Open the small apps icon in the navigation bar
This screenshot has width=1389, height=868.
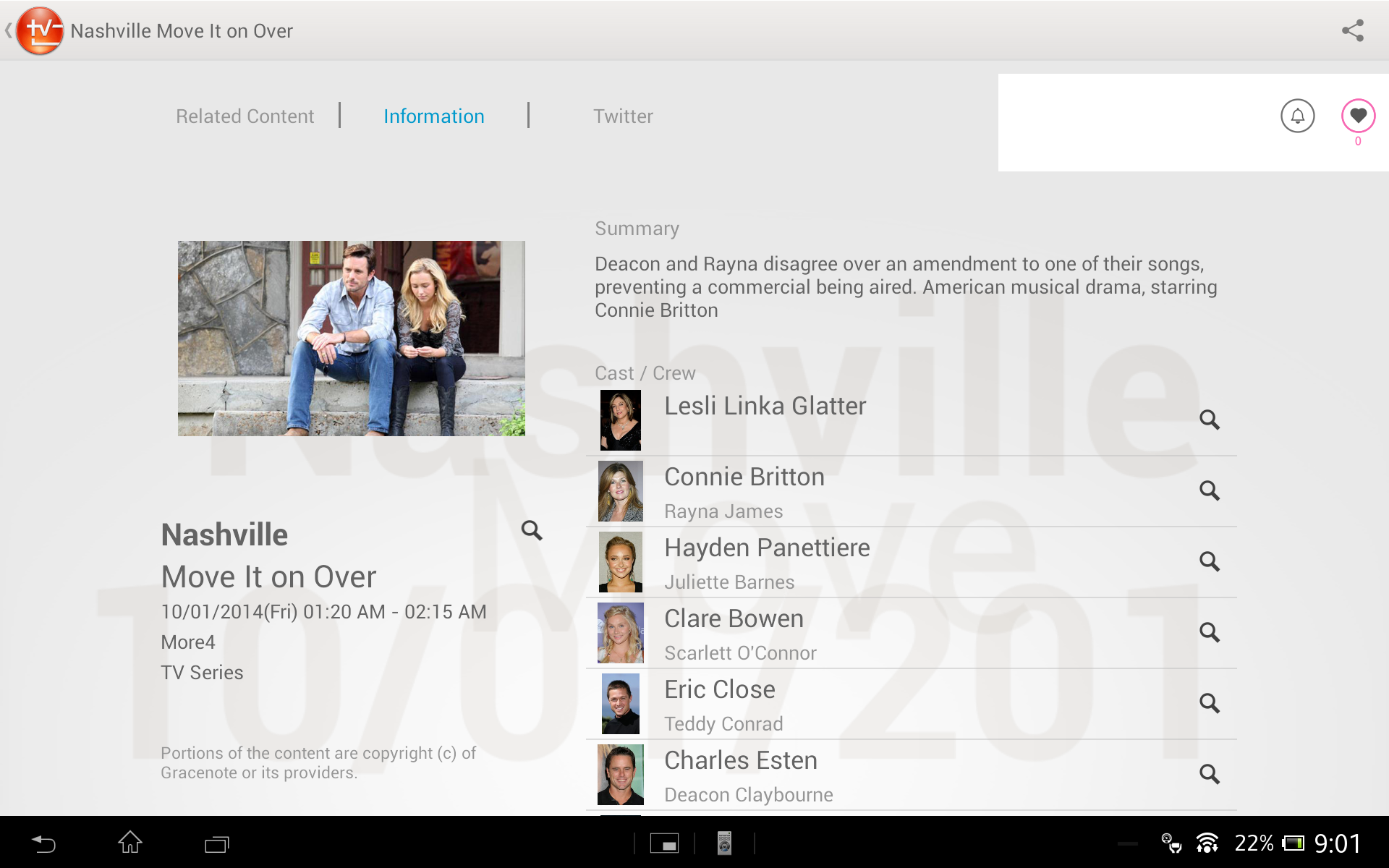click(664, 843)
